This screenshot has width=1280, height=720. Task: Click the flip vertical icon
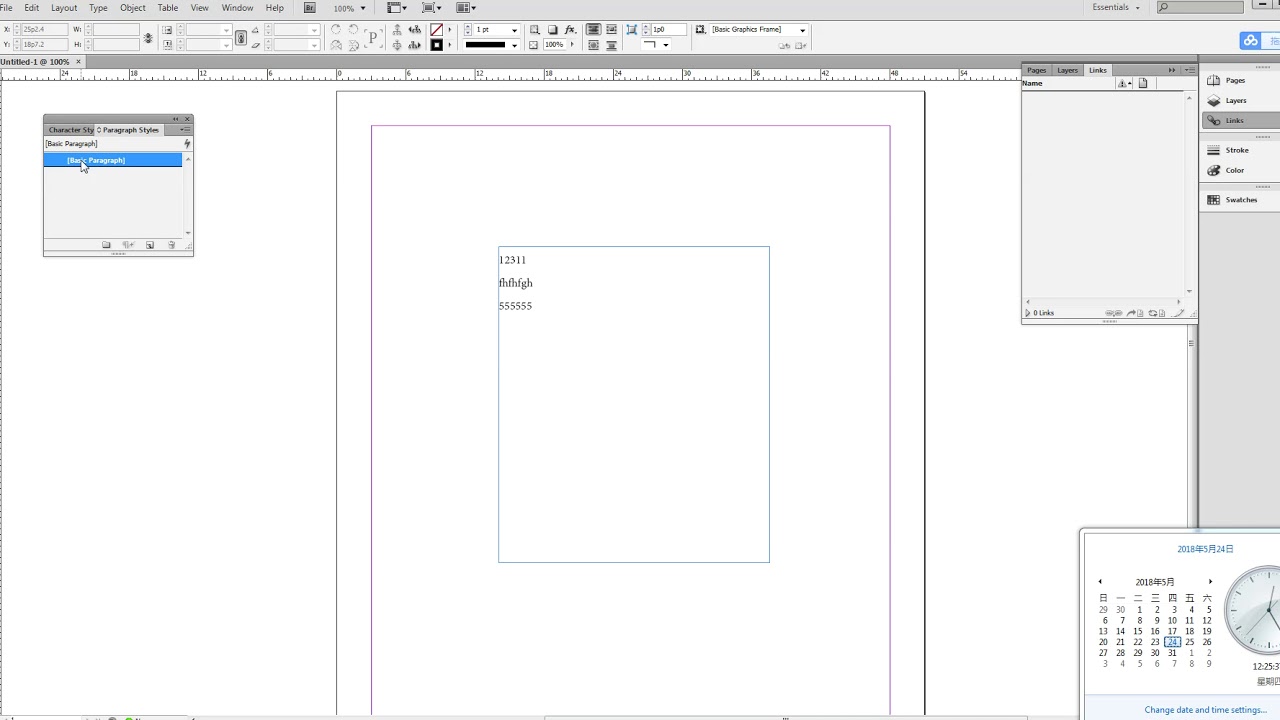click(x=353, y=45)
